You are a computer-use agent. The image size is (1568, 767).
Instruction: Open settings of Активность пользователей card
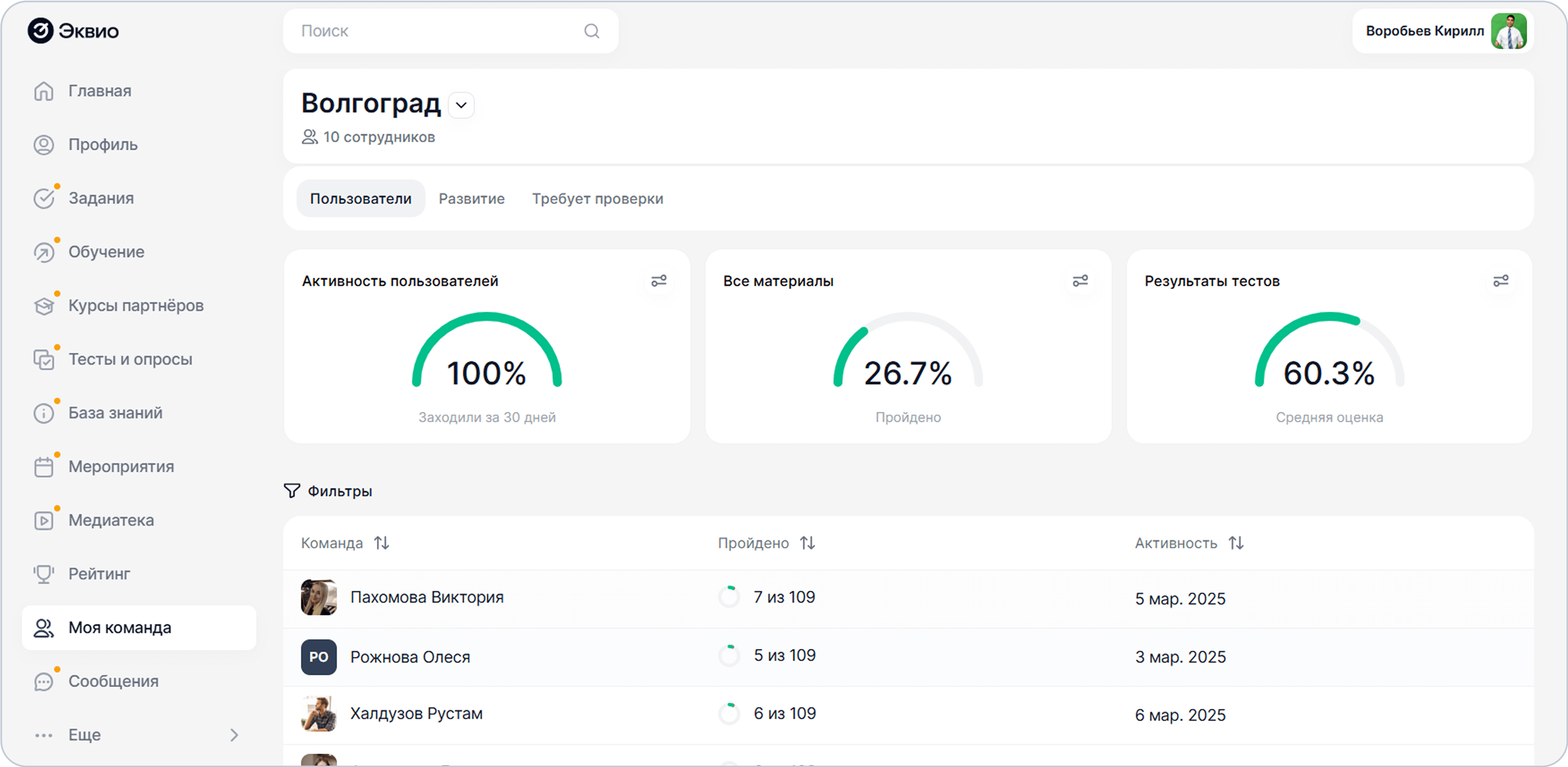point(659,281)
